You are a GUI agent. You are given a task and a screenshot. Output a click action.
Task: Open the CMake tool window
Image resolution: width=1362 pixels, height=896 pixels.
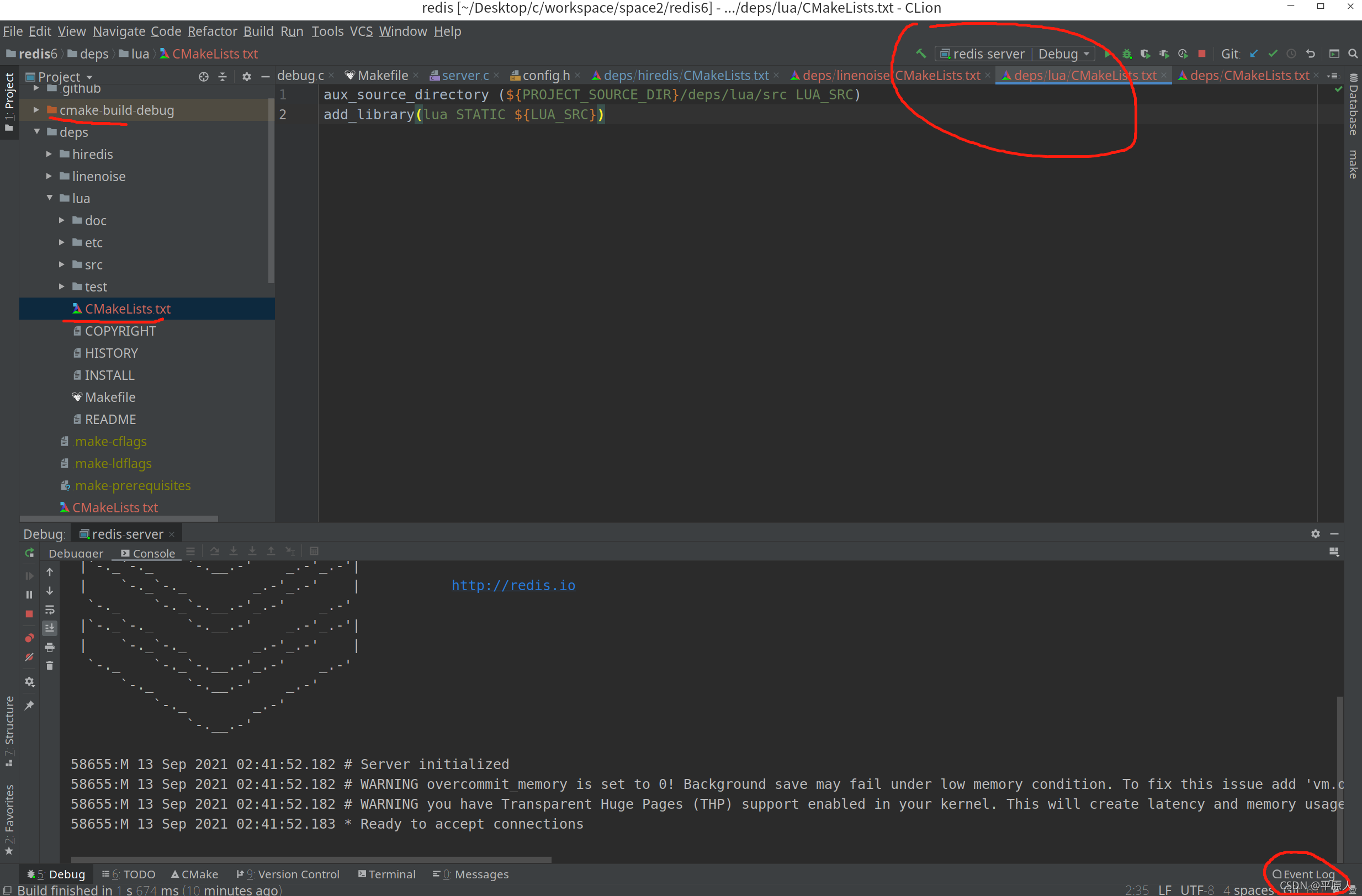coord(194,874)
